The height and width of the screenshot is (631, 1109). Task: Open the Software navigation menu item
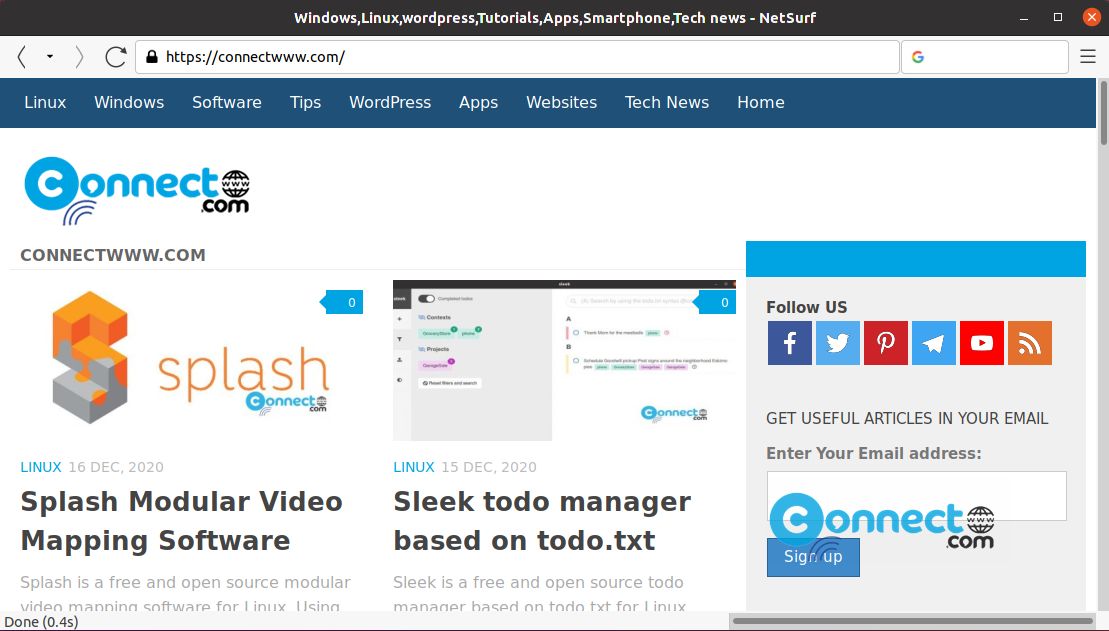[227, 103]
